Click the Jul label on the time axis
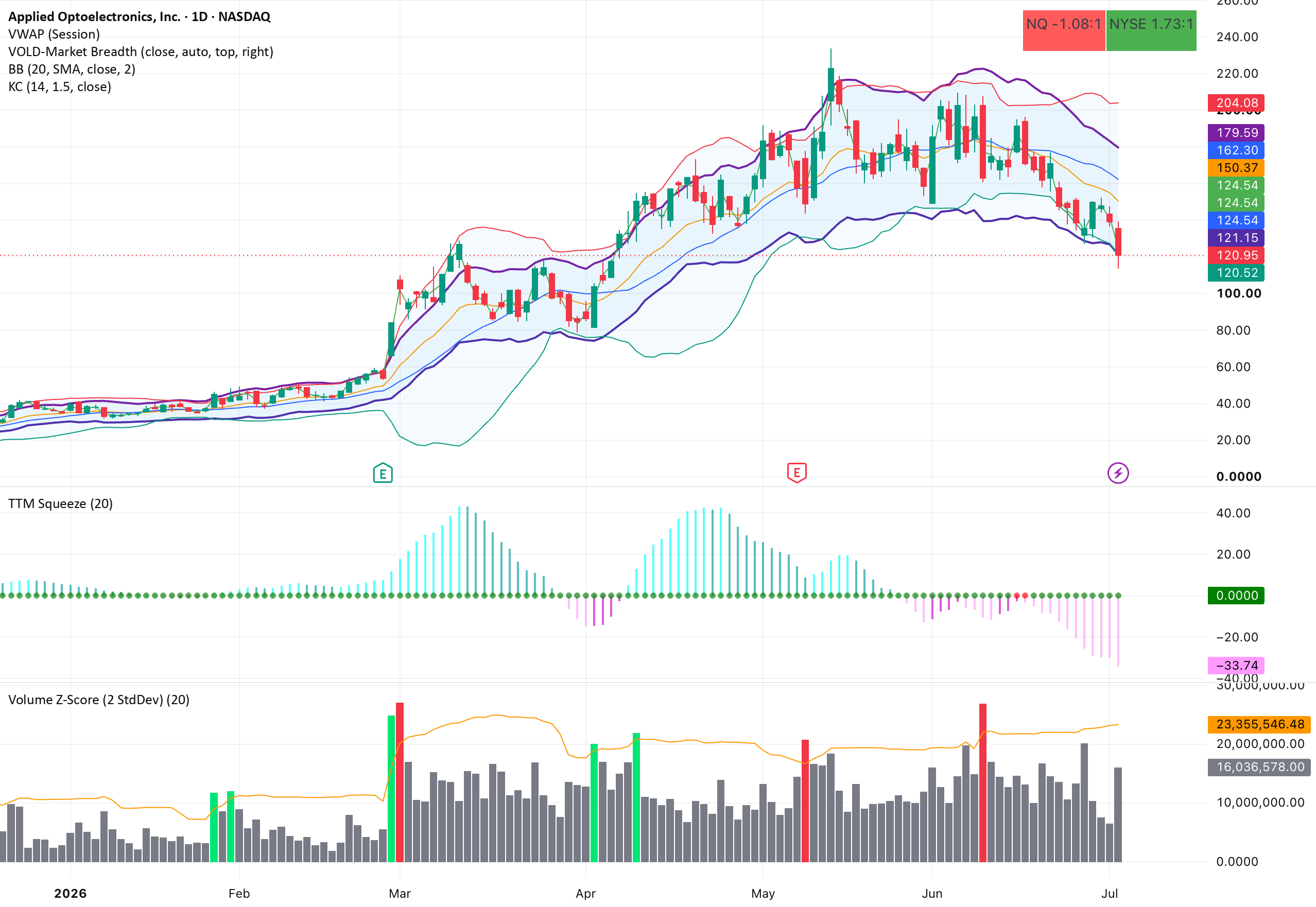The height and width of the screenshot is (907, 1316). [x=1110, y=894]
